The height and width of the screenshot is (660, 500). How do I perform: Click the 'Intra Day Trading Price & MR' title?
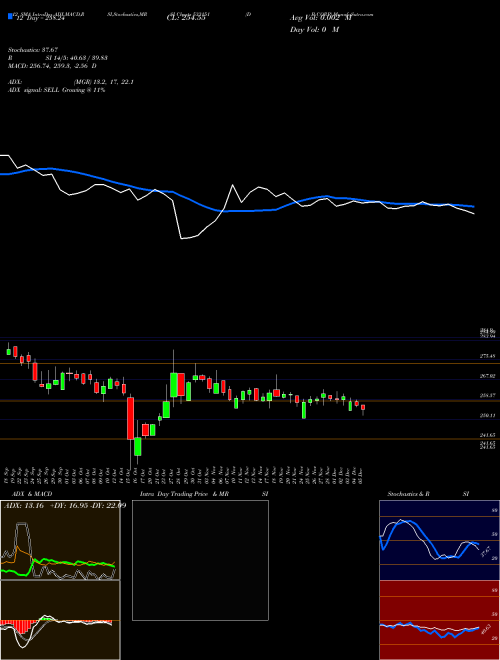tap(185, 494)
